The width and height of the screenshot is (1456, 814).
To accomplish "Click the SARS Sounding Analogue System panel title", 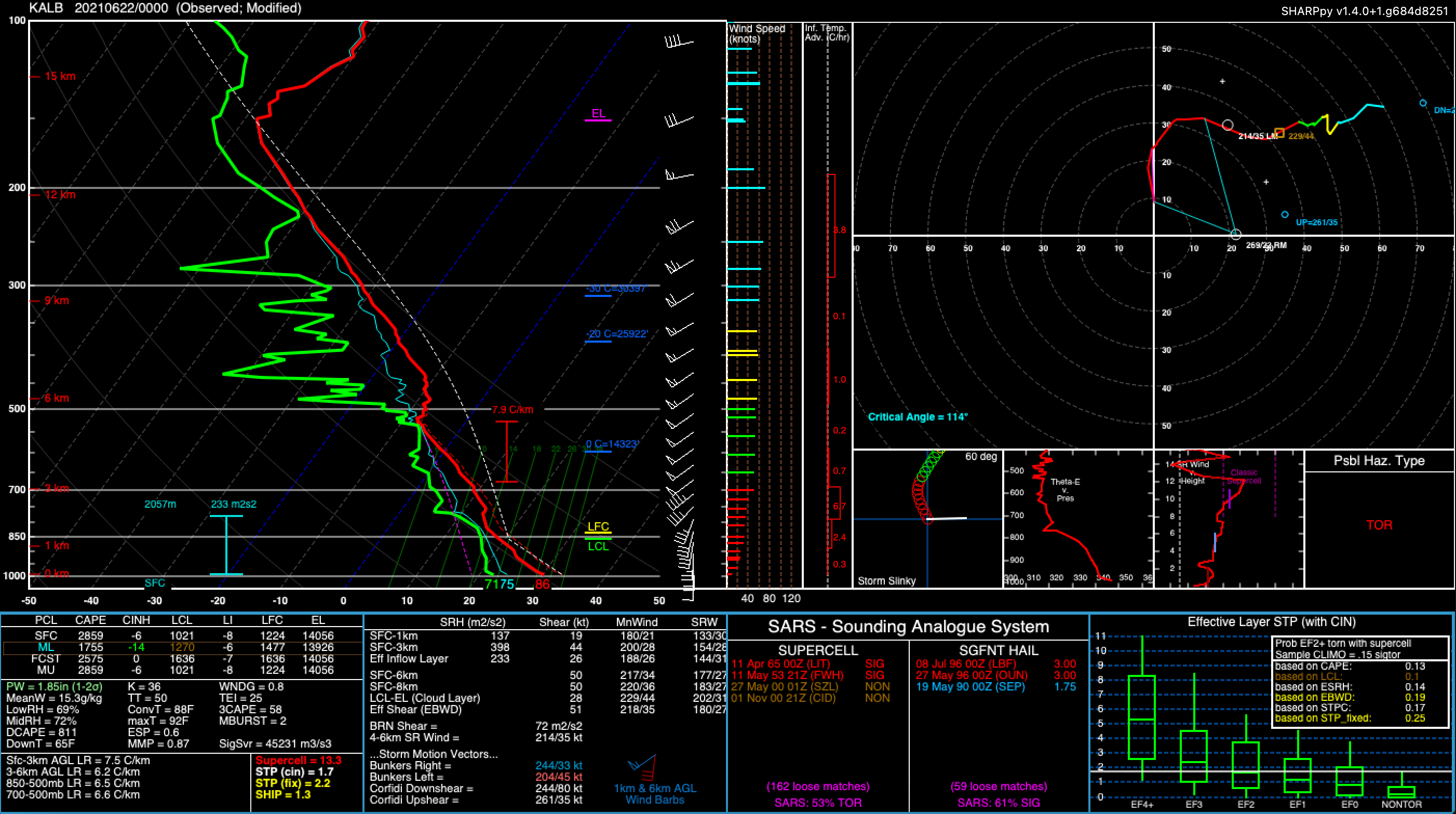I will (x=908, y=627).
